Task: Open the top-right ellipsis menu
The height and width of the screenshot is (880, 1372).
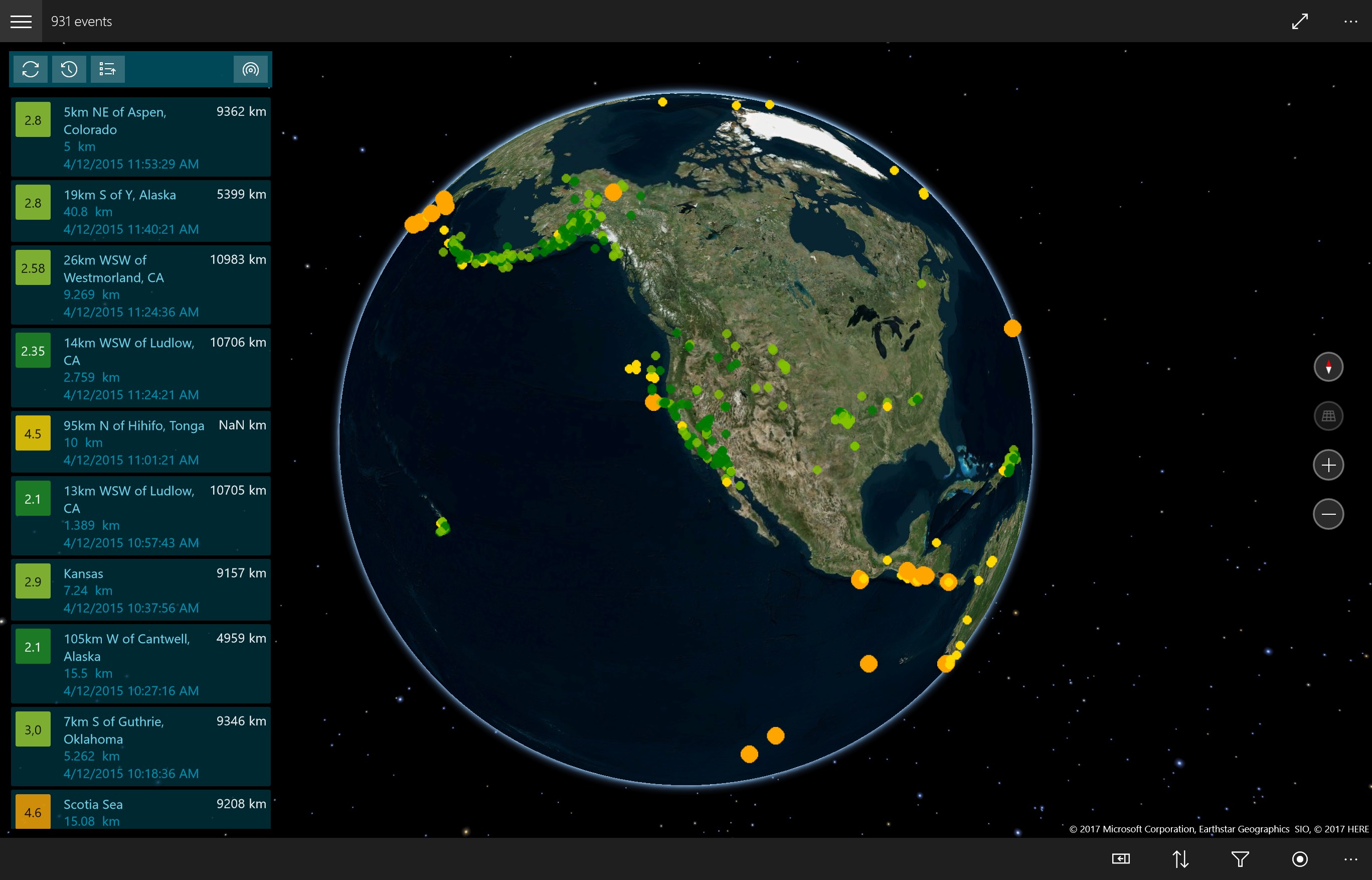Action: tap(1351, 21)
